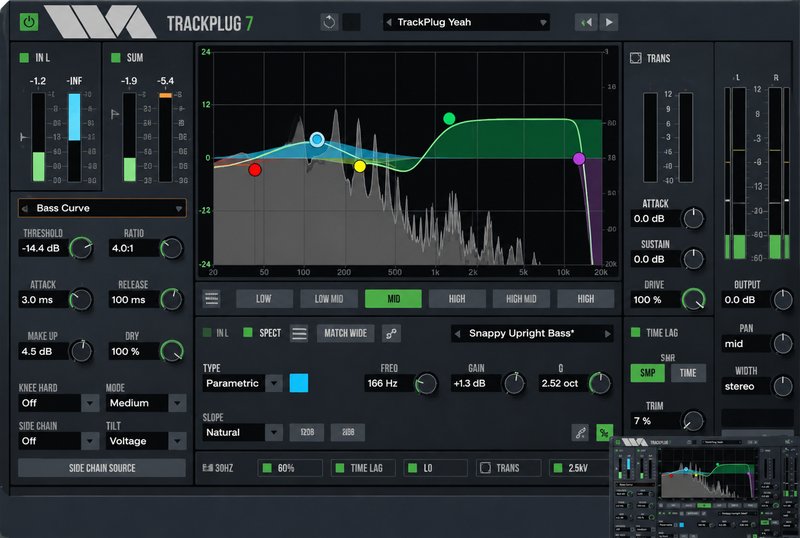Click the FREQ knob beside 166 Hz
The image size is (800, 538).
tap(426, 384)
